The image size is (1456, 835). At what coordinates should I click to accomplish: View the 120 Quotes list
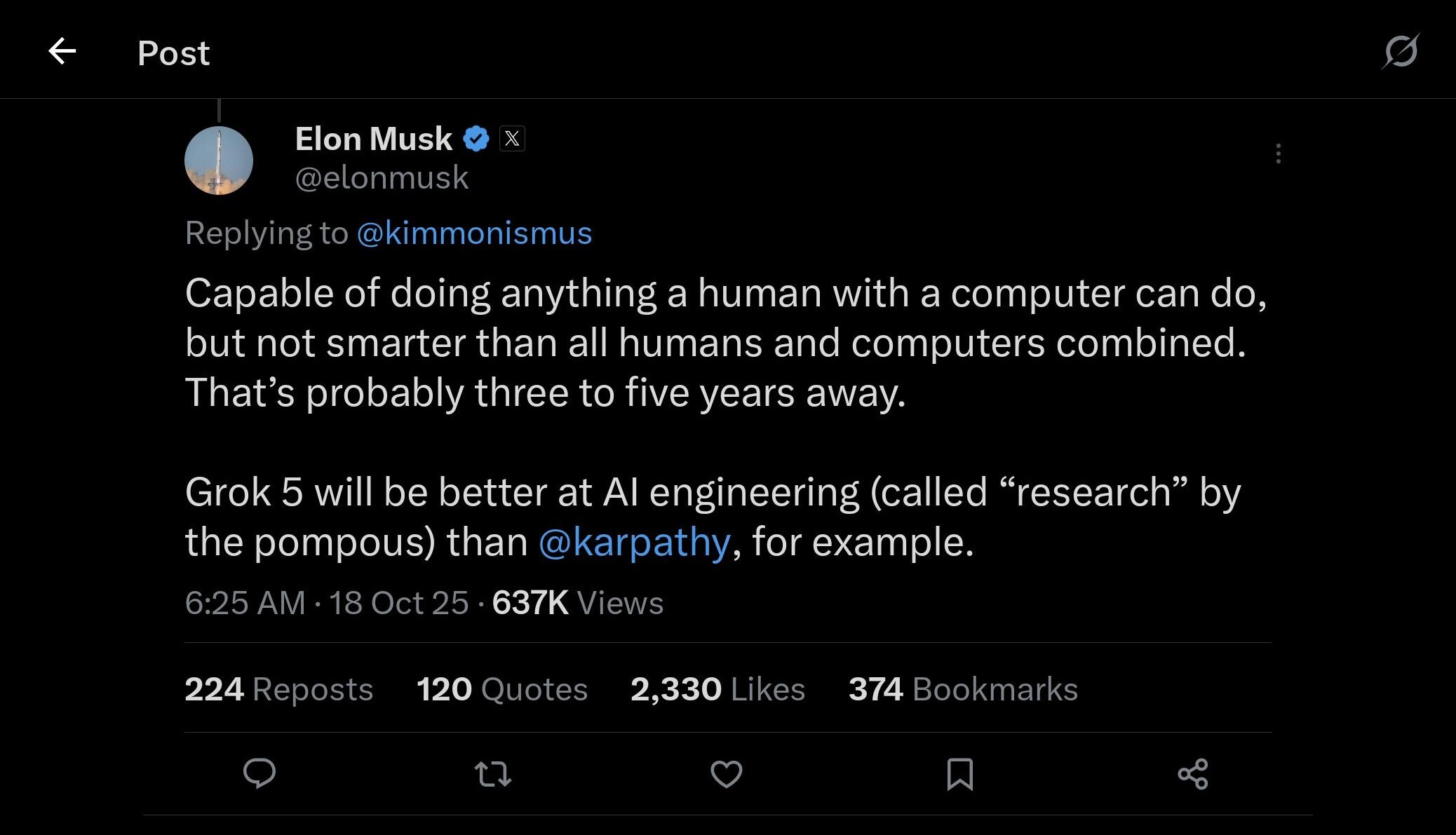pyautogui.click(x=502, y=689)
